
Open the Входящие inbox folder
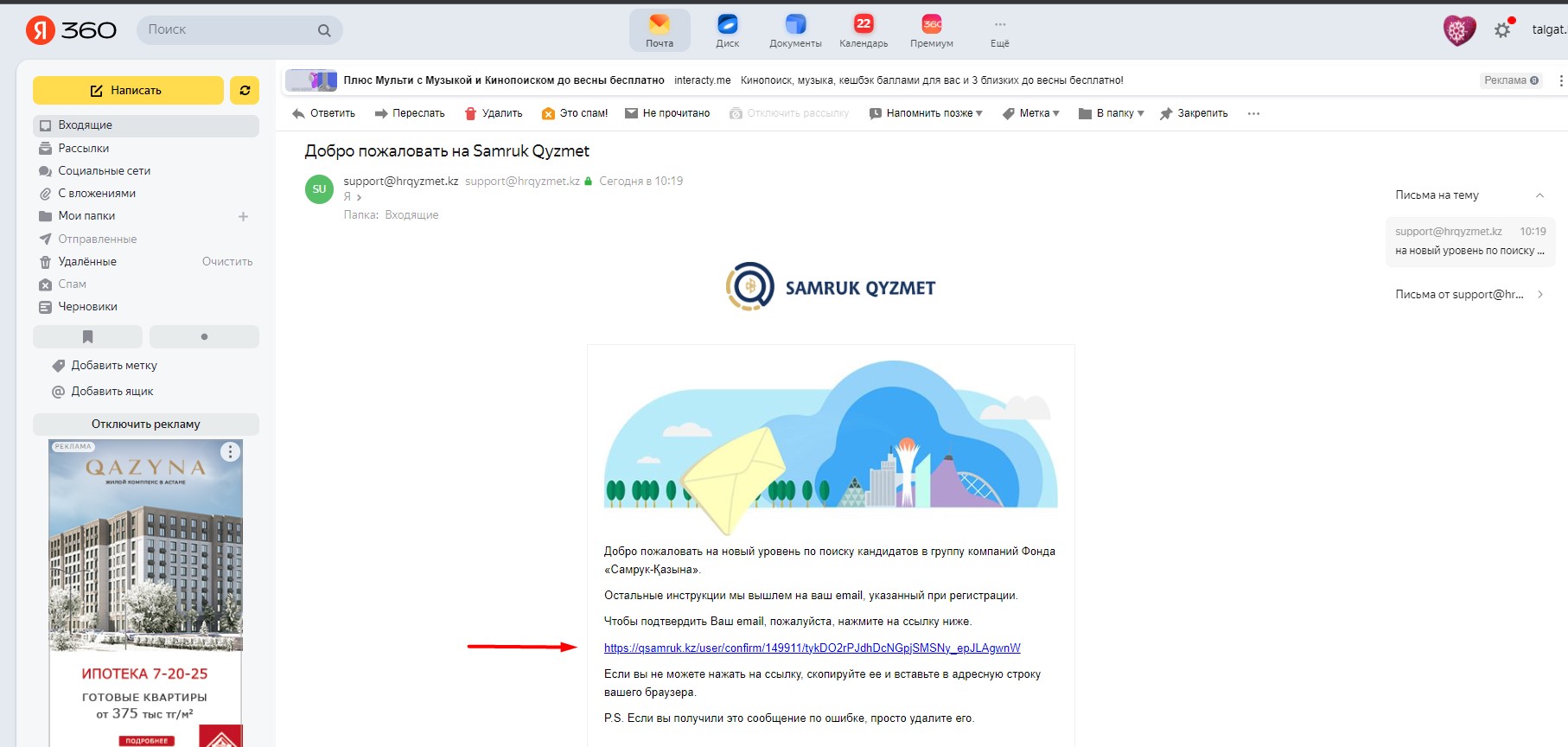point(146,125)
